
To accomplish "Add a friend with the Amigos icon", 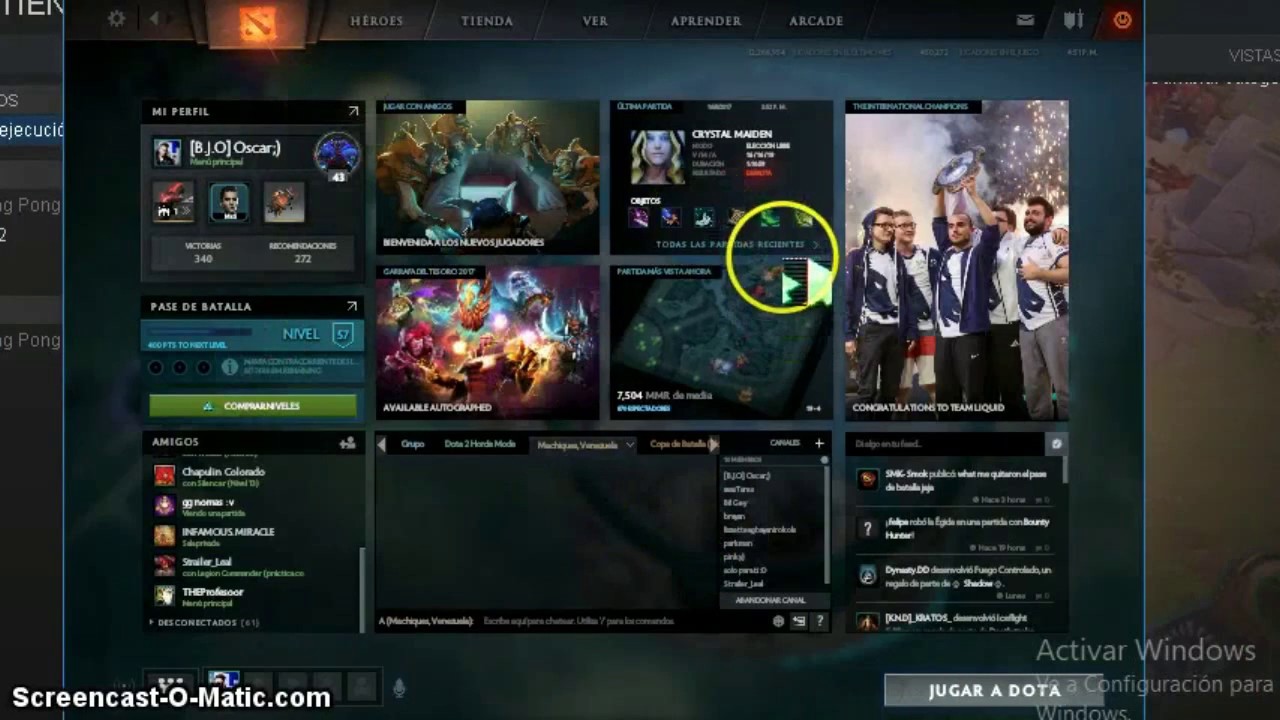I will 347,442.
